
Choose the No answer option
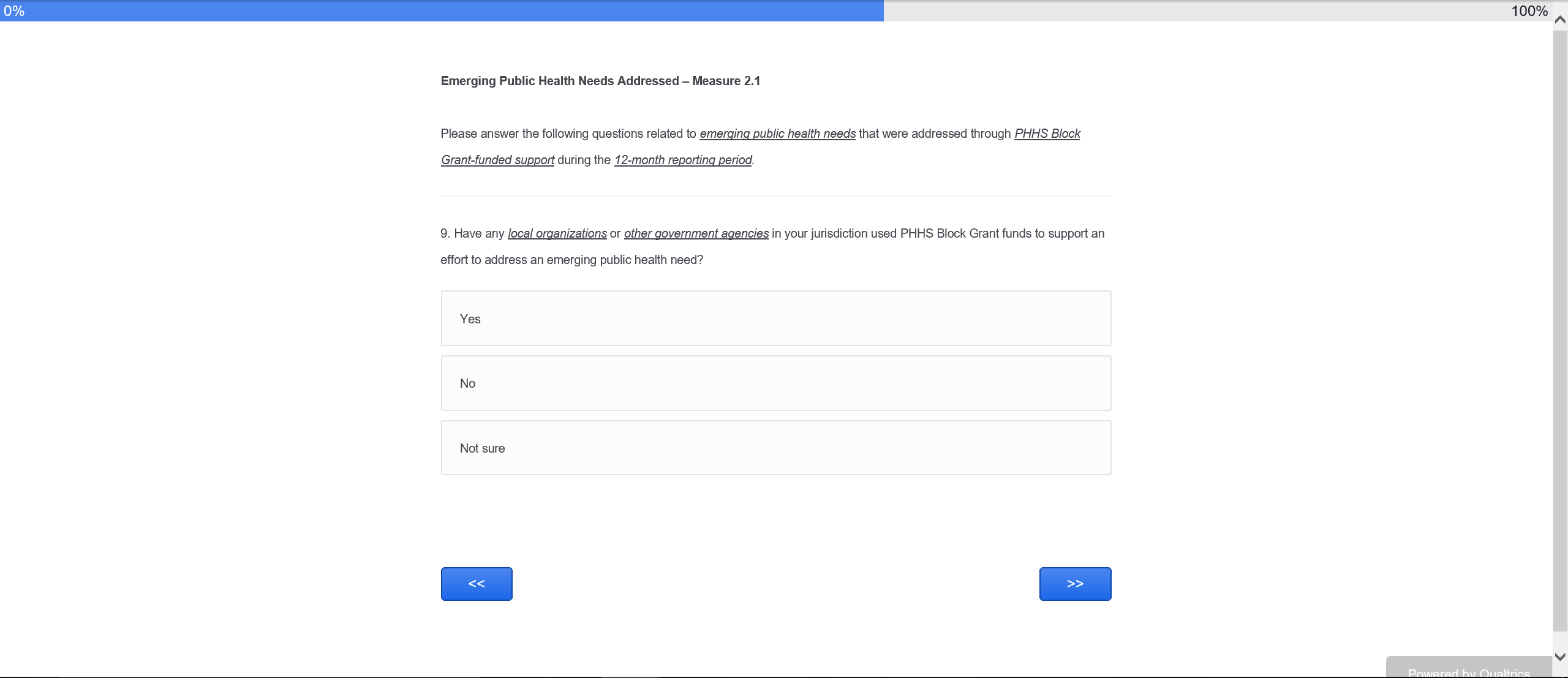tap(775, 383)
